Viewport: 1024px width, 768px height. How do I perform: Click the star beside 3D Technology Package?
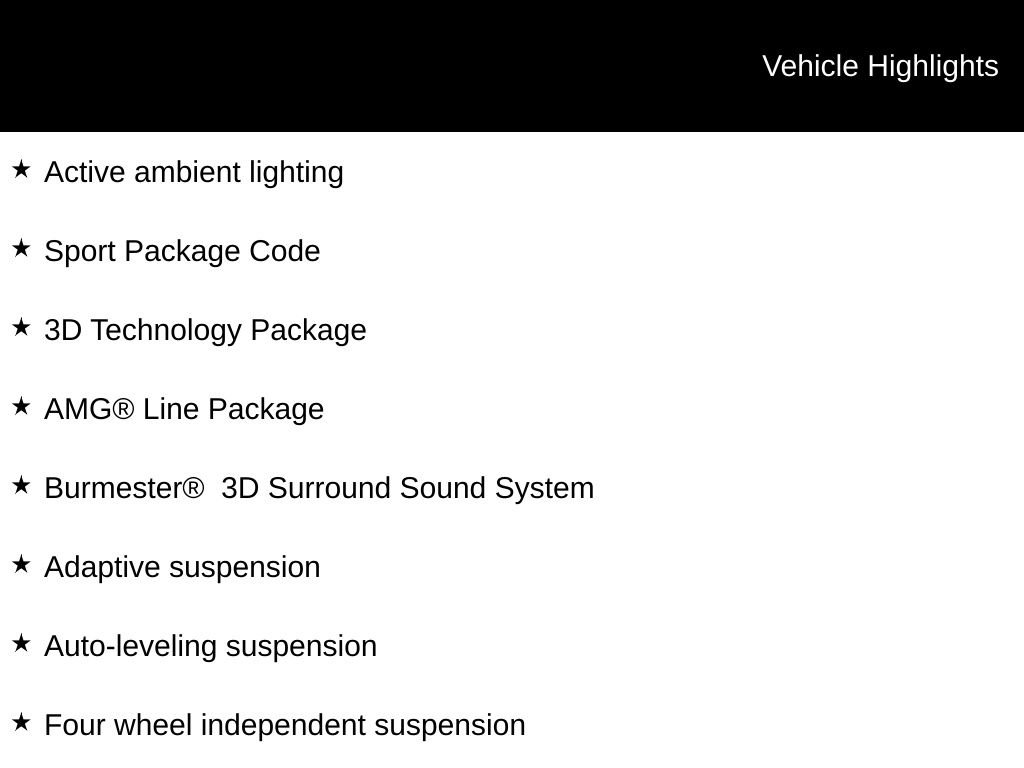click(22, 327)
